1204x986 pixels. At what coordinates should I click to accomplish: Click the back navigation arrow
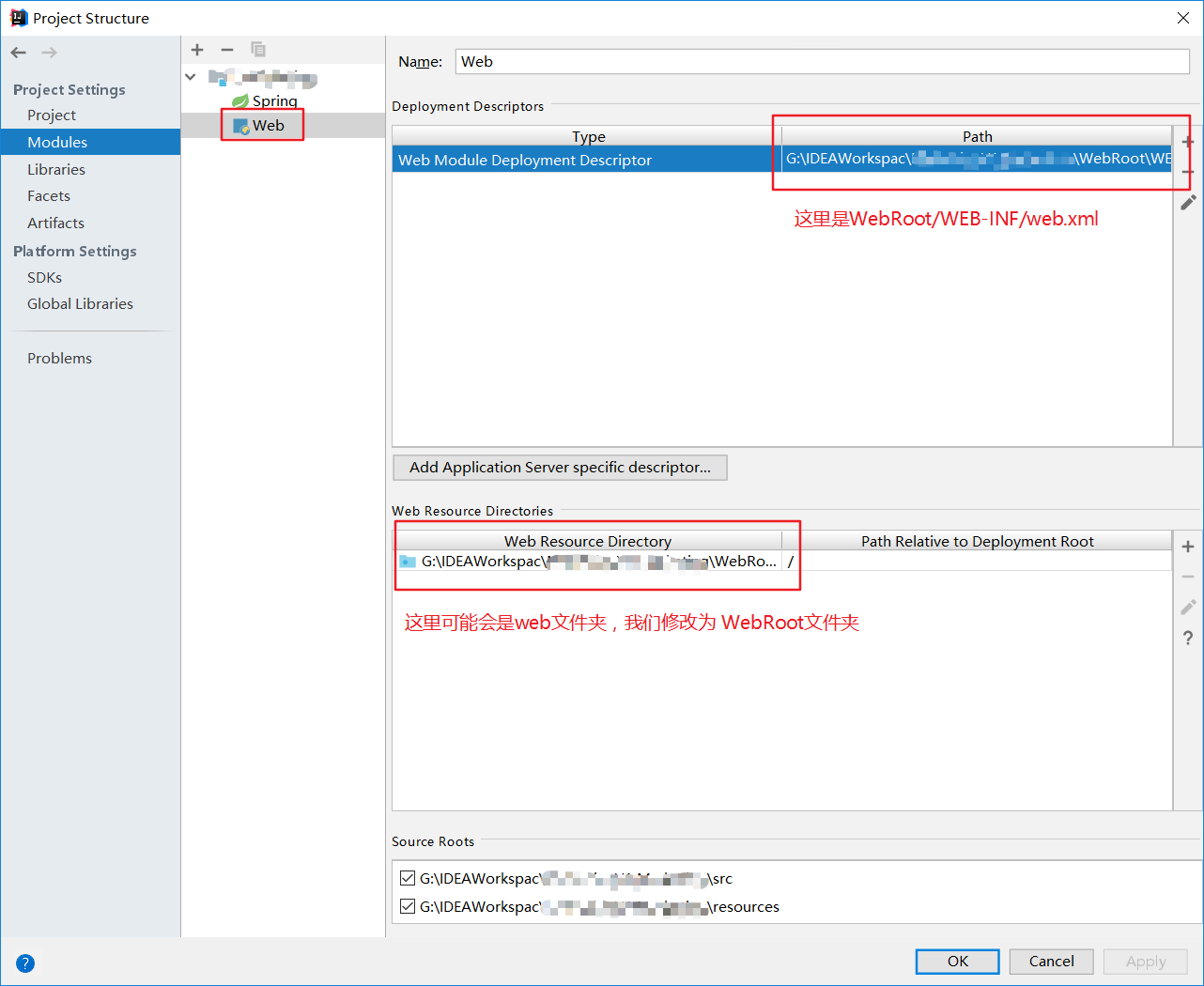point(19,53)
